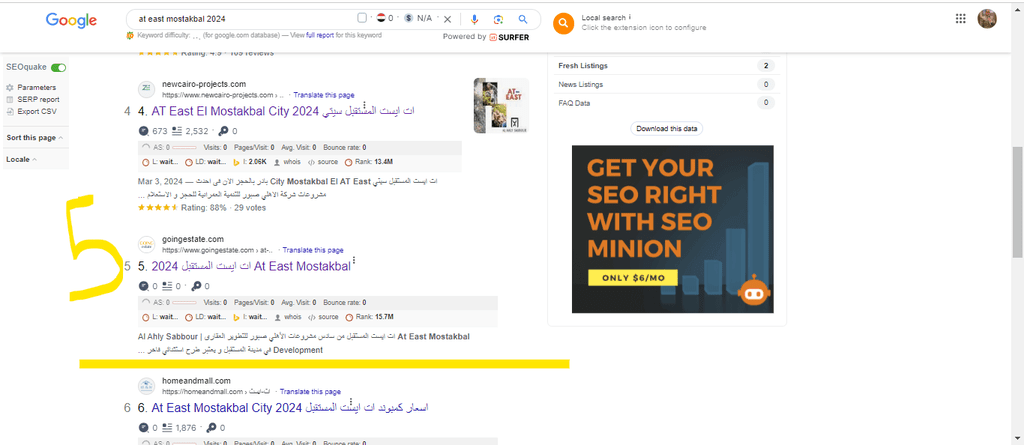Select the News Listings row
Image resolution: width=1024 pixels, height=445 pixels.
[x=666, y=84]
